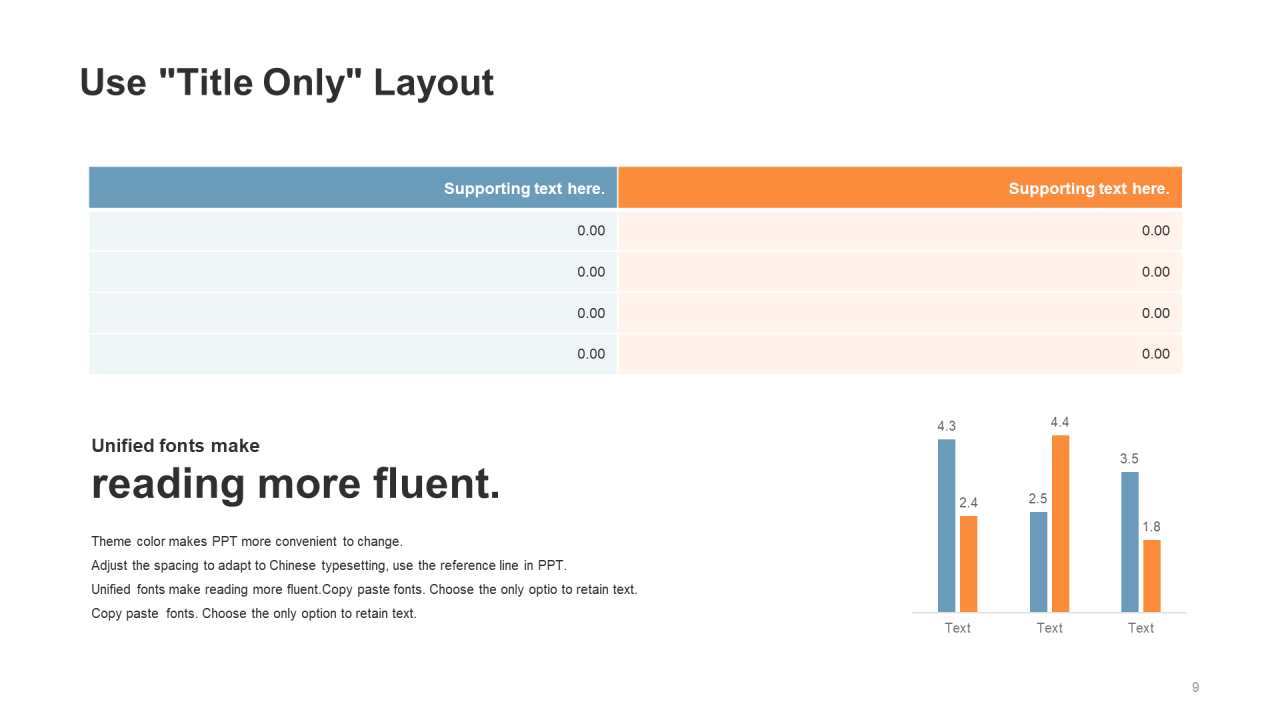Select the blue chart bar labeled 4.3

click(946, 525)
